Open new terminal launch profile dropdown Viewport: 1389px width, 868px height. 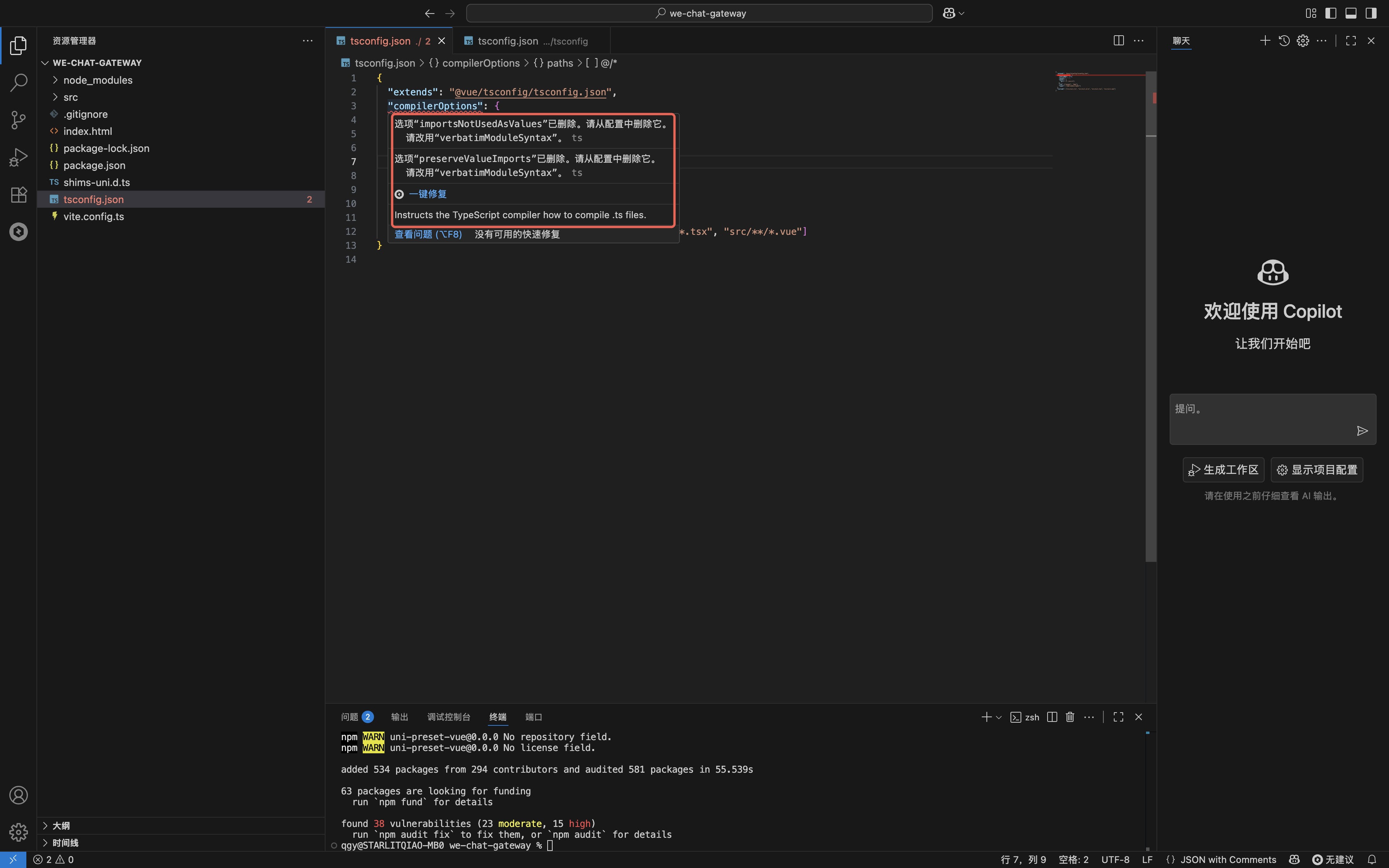(x=999, y=717)
